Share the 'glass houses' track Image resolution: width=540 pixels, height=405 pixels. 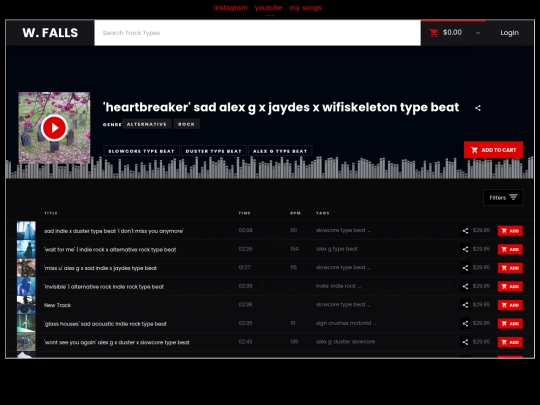pos(465,323)
